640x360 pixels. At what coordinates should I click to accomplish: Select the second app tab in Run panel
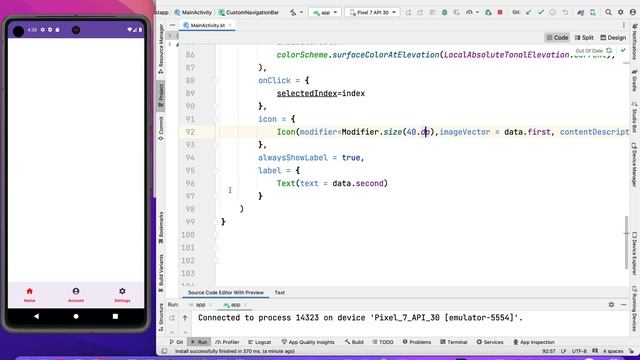coord(235,304)
